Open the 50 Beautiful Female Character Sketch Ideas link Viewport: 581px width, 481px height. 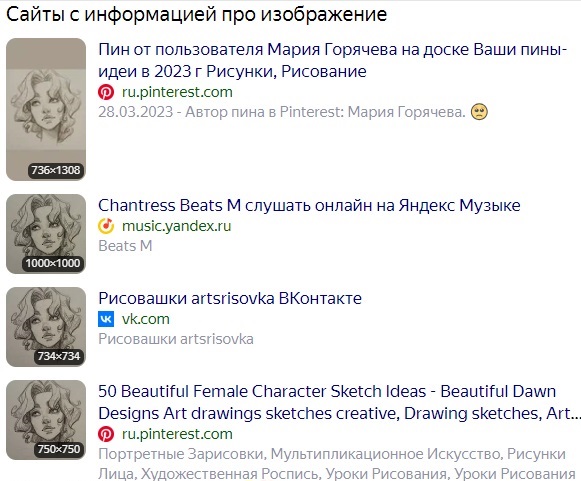[339, 402]
